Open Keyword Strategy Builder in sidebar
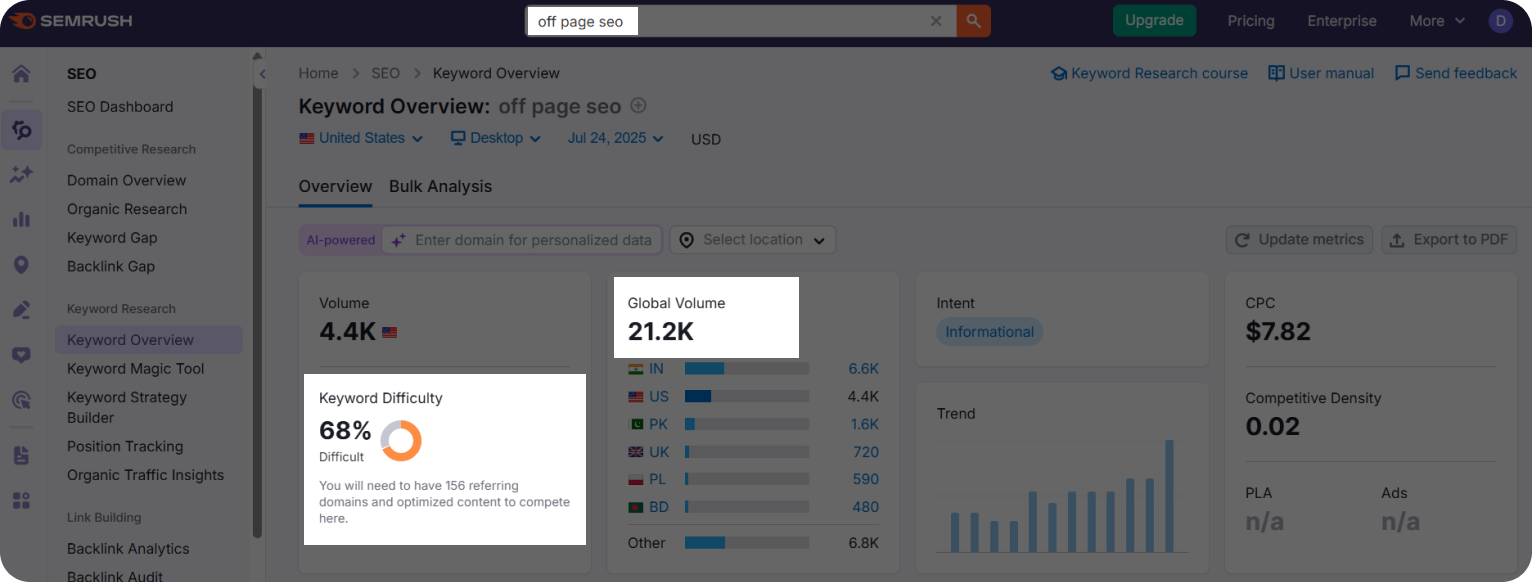The width and height of the screenshot is (1532, 582). [127, 408]
